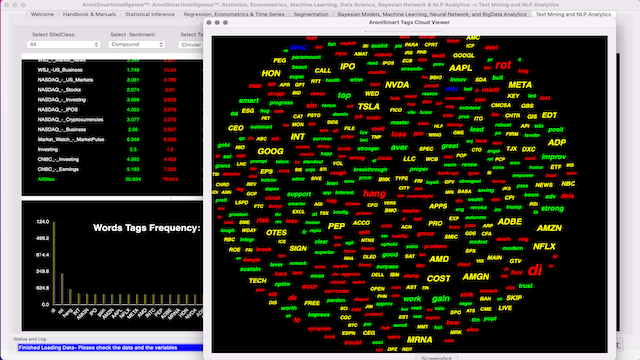Click the red 'loss' tag in the cloud
This screenshot has height=360, width=640.
click(398, 134)
